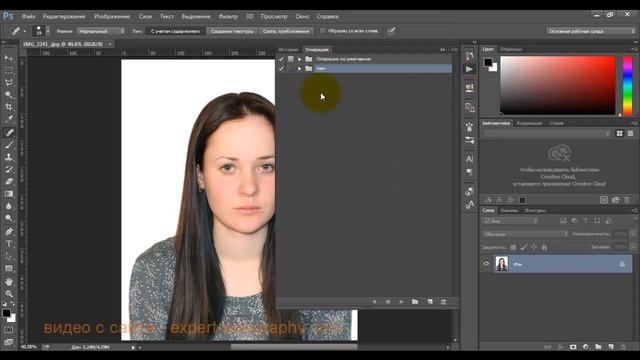This screenshot has height=360, width=640.
Task: Open the Изображение menu
Action: point(112,16)
